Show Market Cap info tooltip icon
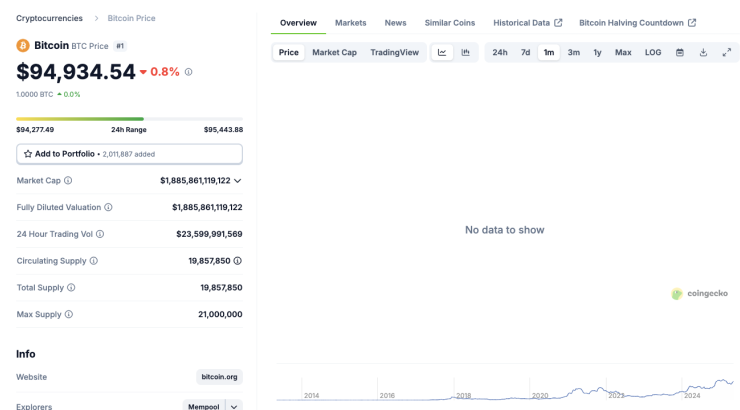This screenshot has height=410, width=740. point(68,181)
